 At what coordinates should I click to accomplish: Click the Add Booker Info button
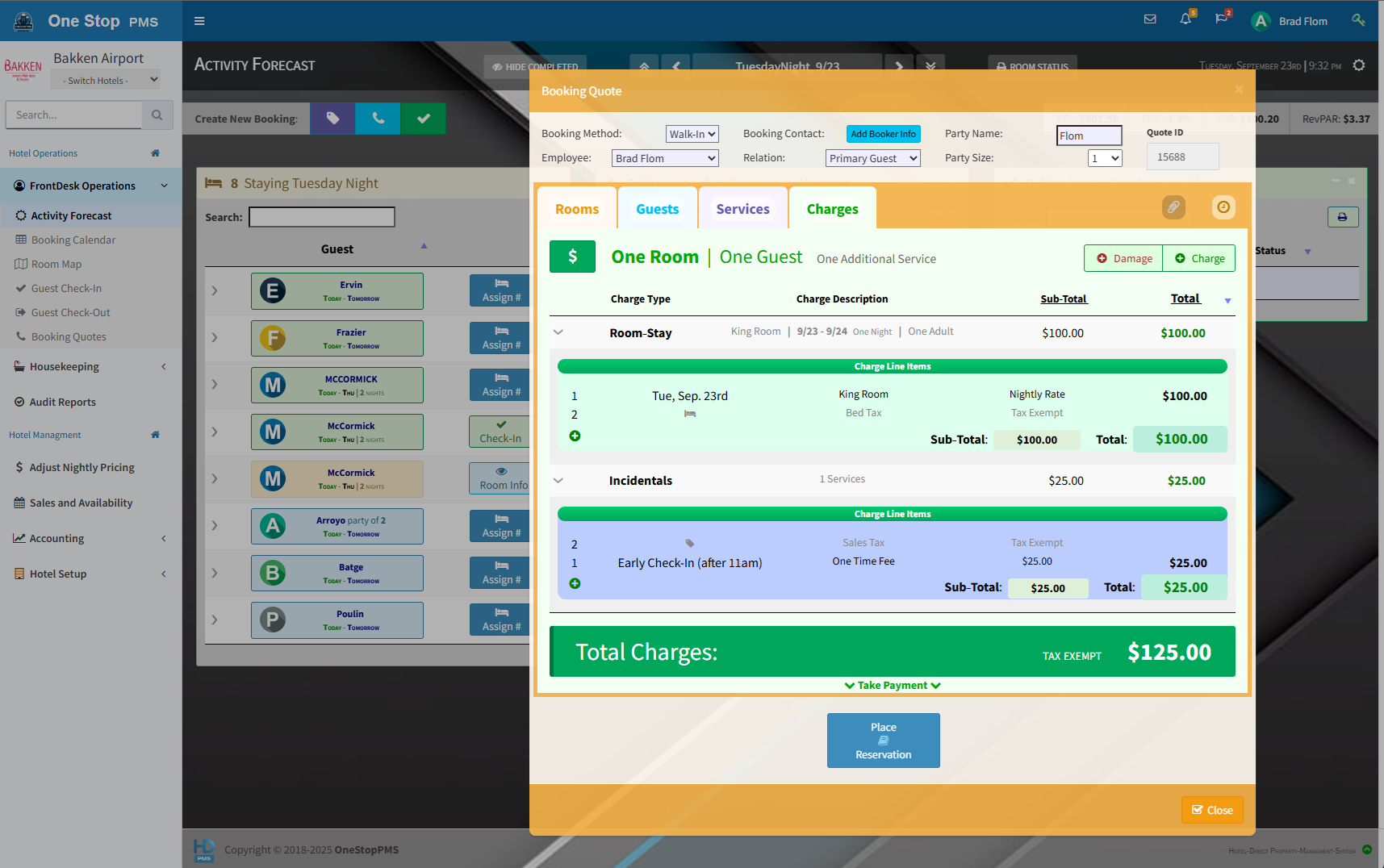pyautogui.click(x=883, y=134)
